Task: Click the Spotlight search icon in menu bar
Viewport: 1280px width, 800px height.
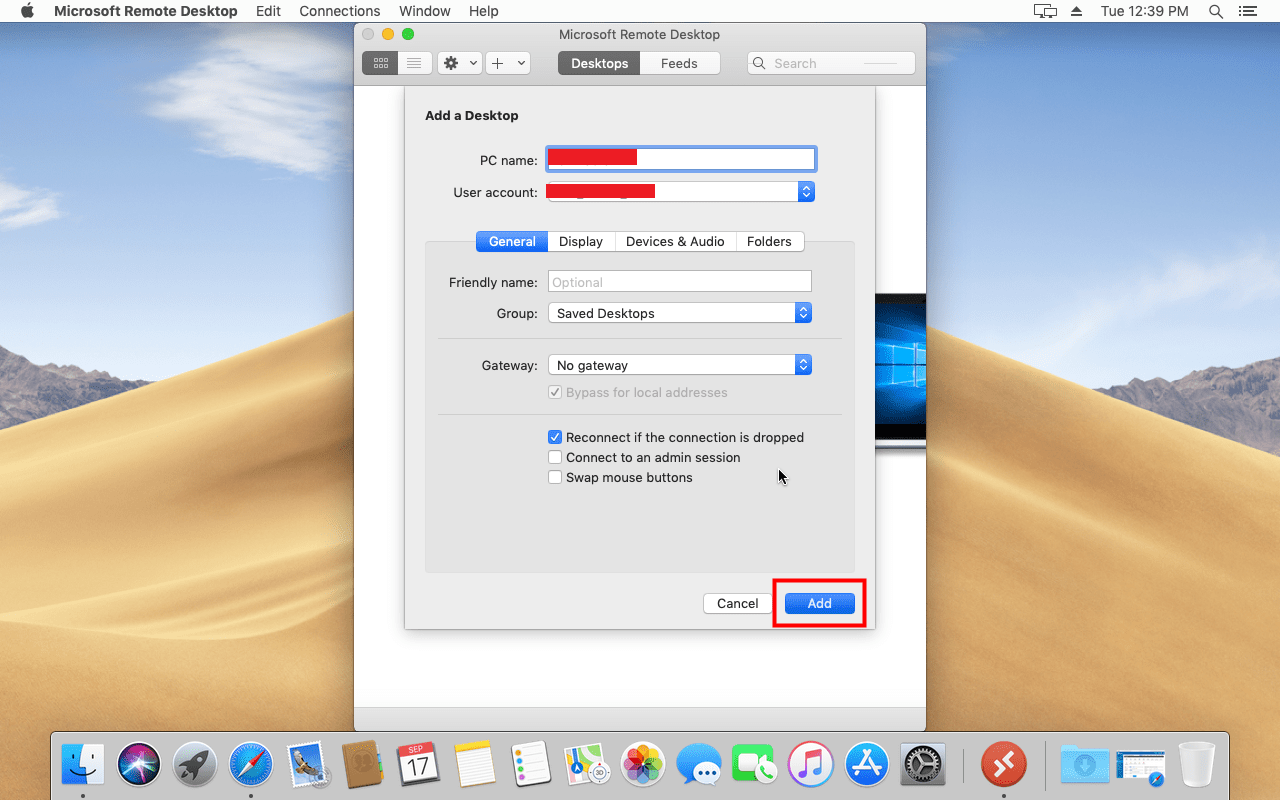Action: pyautogui.click(x=1216, y=11)
